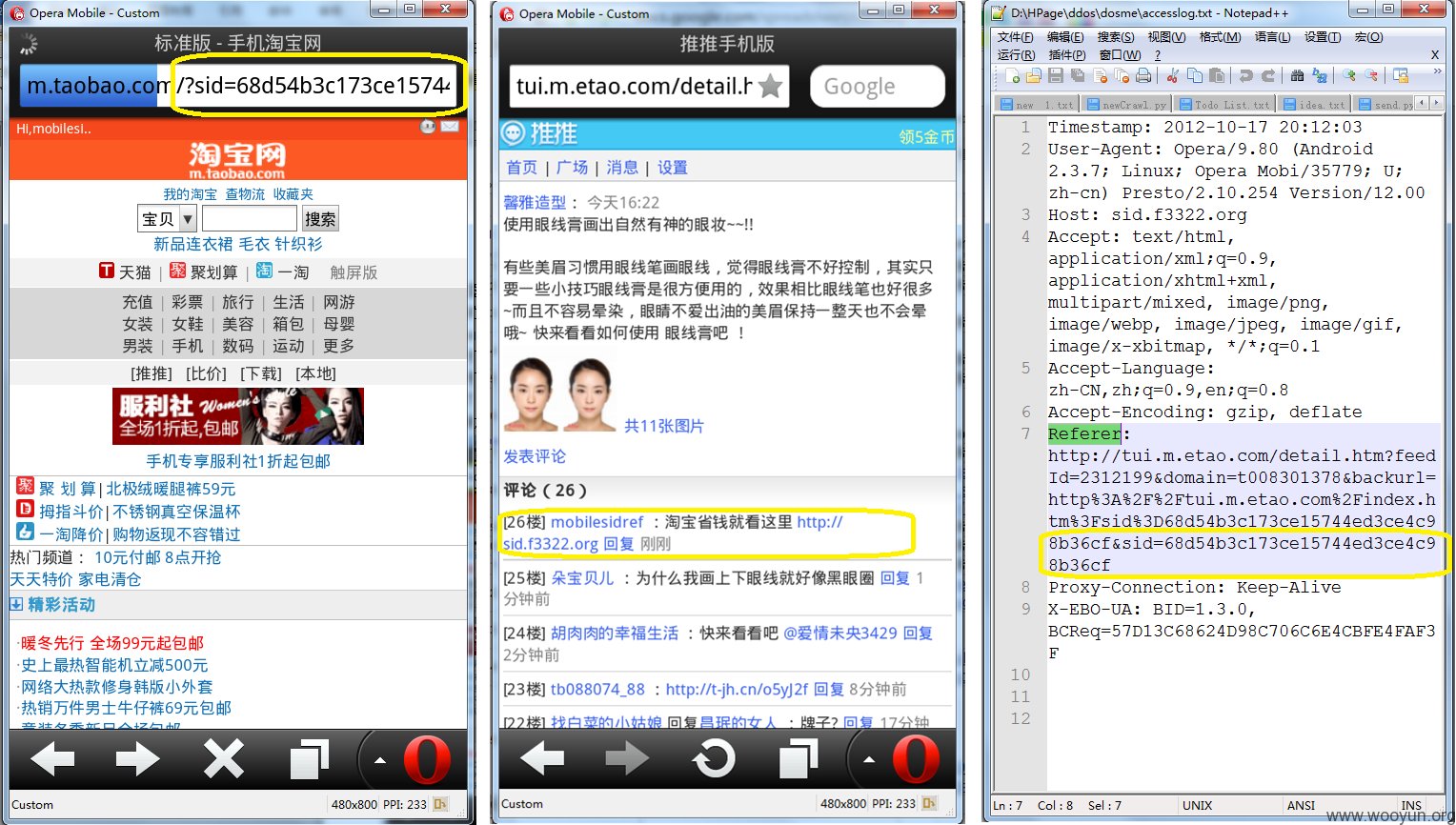This screenshot has width=1456, height=825.
Task: Open red Opera menu in left window
Action: click(426, 760)
